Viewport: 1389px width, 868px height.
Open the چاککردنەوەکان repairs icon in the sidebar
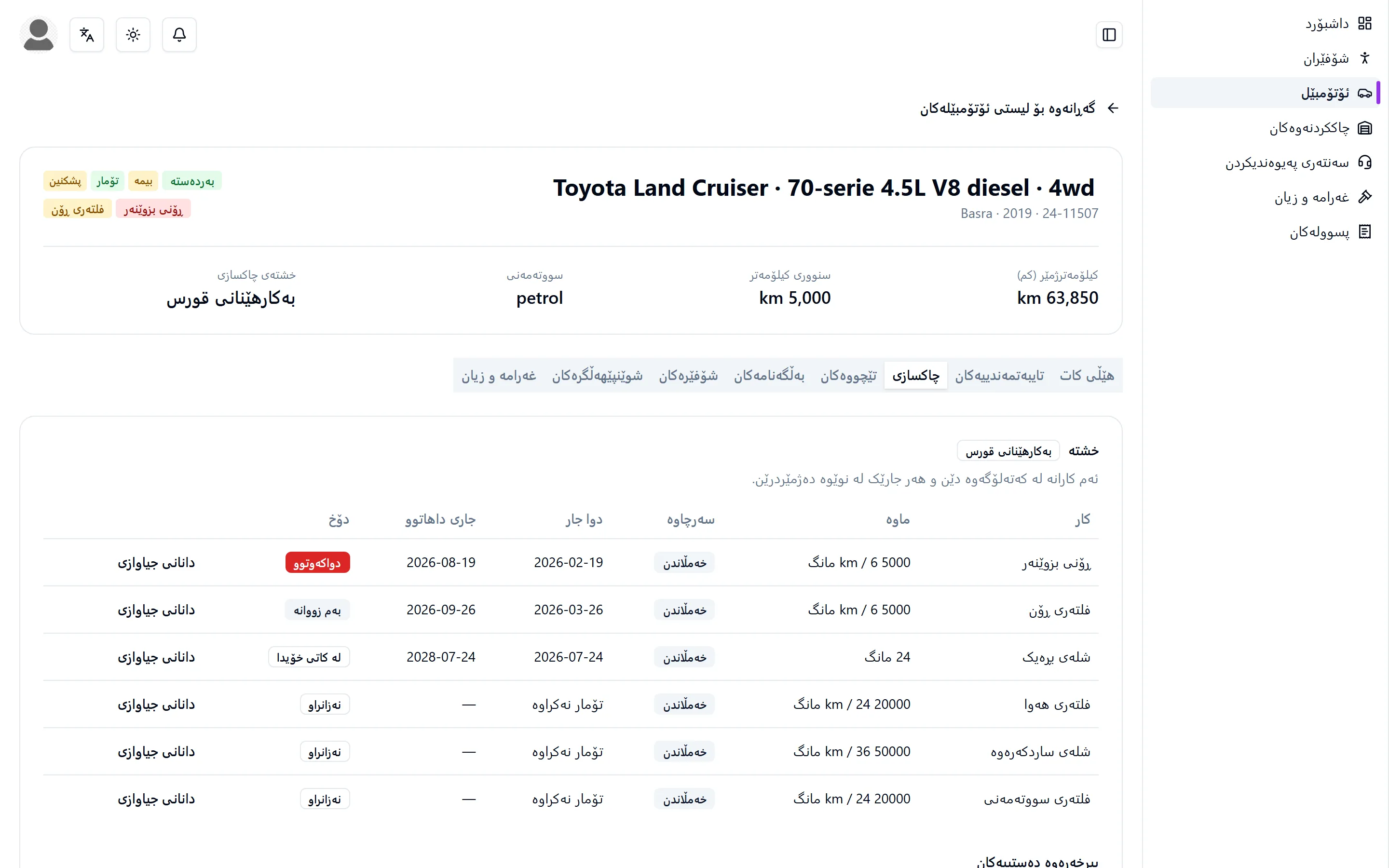(1364, 128)
